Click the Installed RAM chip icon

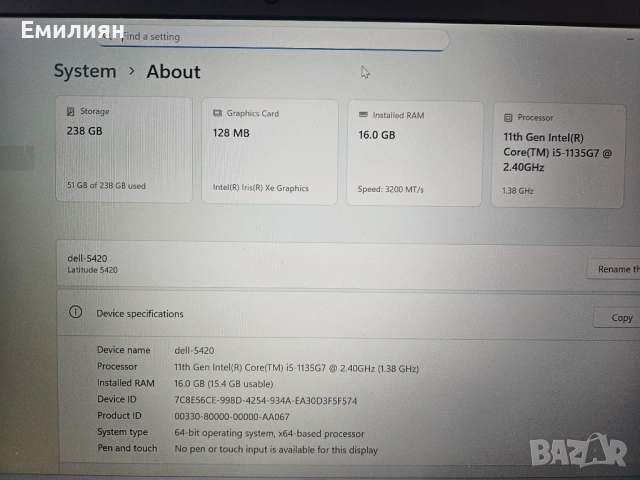tap(363, 115)
